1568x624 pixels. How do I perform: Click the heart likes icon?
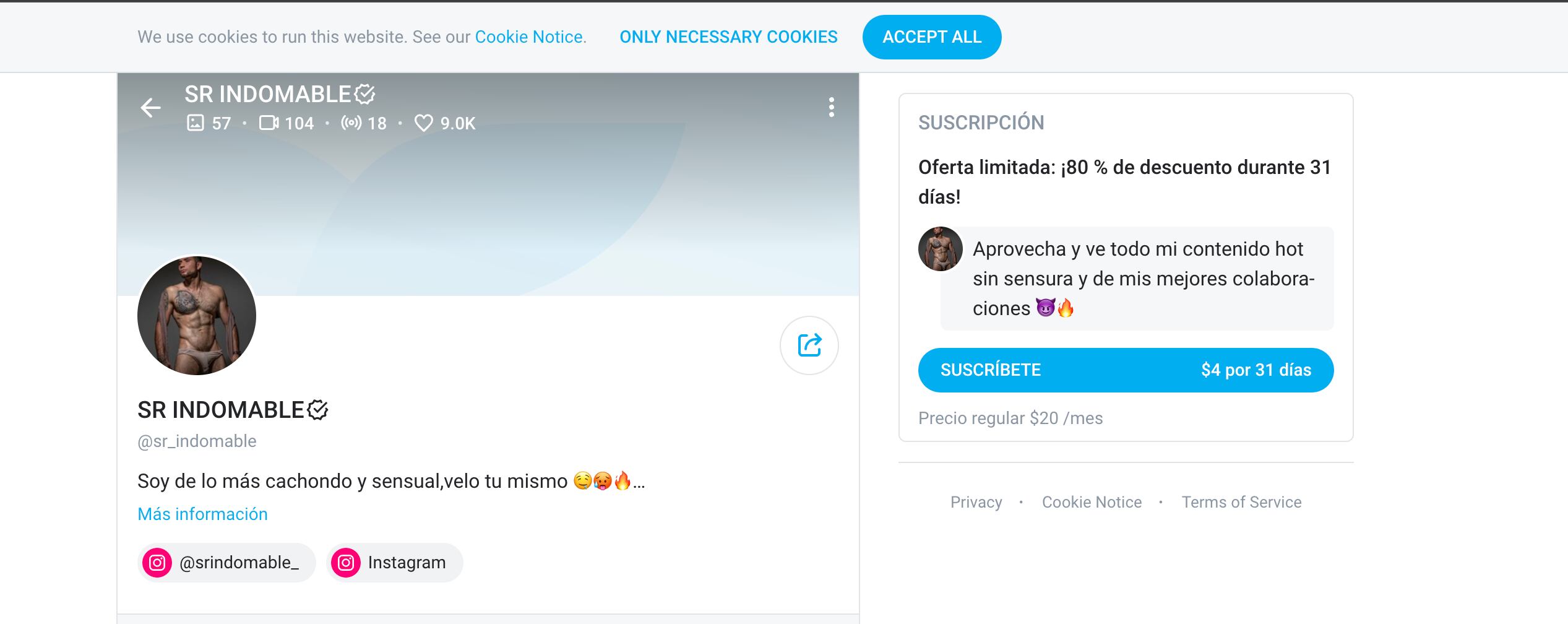[423, 123]
